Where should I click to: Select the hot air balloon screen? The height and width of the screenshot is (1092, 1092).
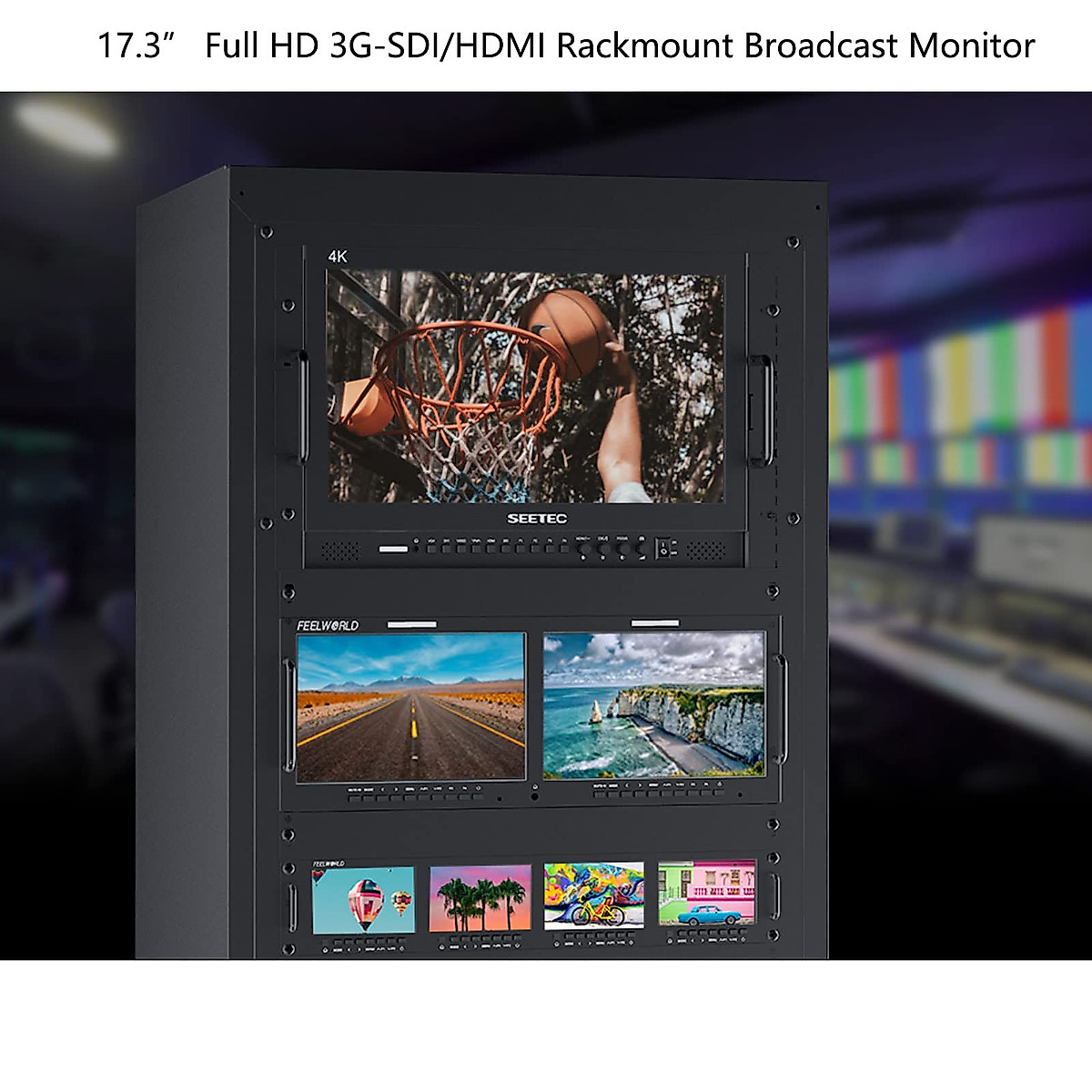(x=363, y=899)
